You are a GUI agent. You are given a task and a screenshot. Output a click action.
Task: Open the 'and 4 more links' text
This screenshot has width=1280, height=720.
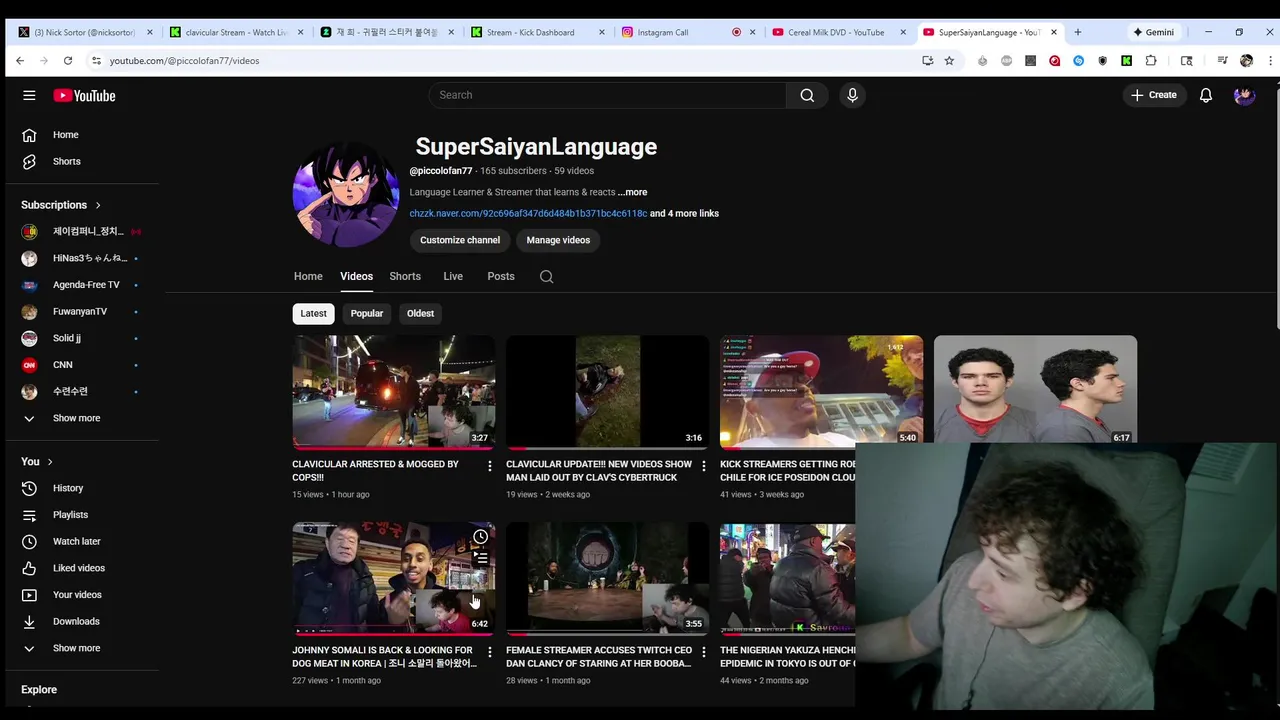pos(684,213)
